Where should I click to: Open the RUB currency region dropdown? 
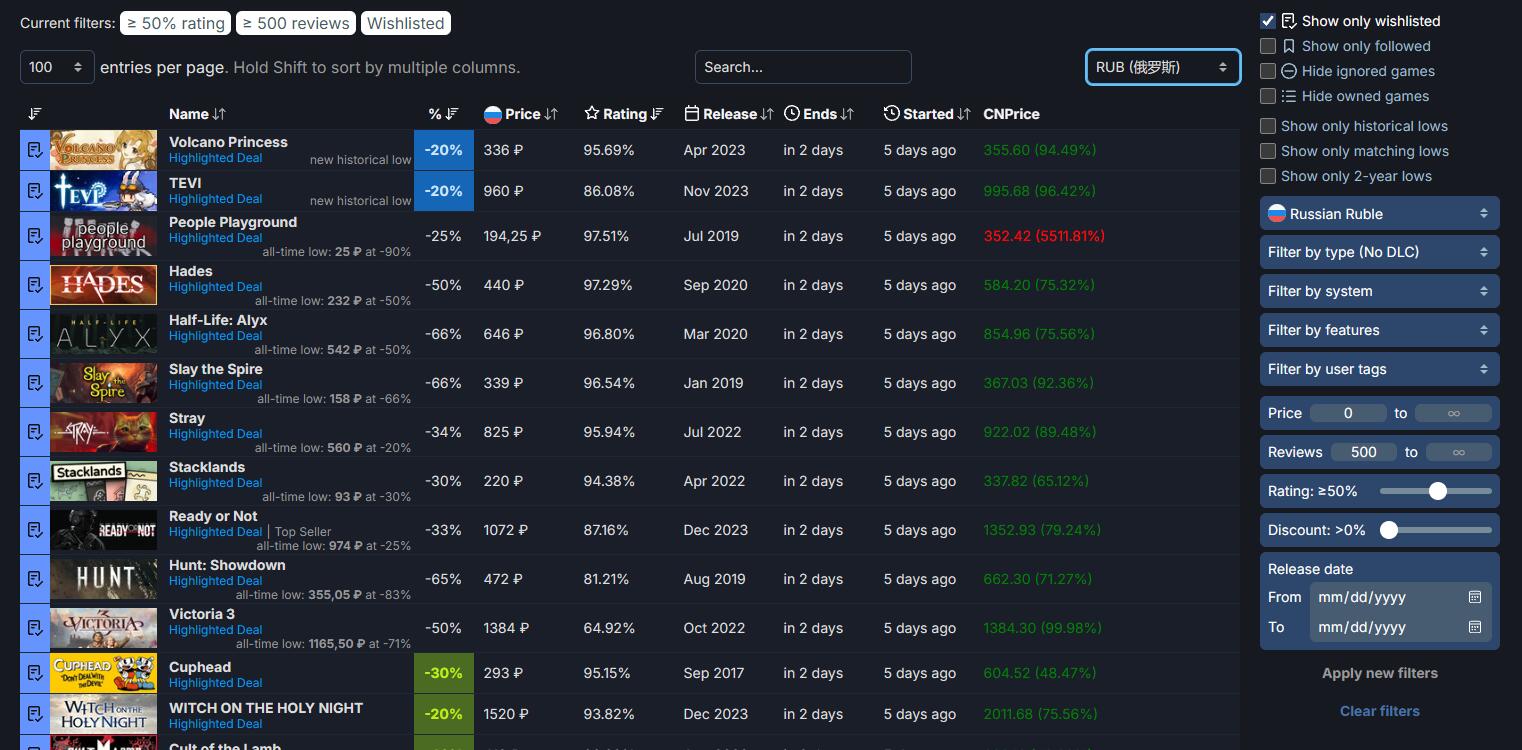click(1163, 67)
